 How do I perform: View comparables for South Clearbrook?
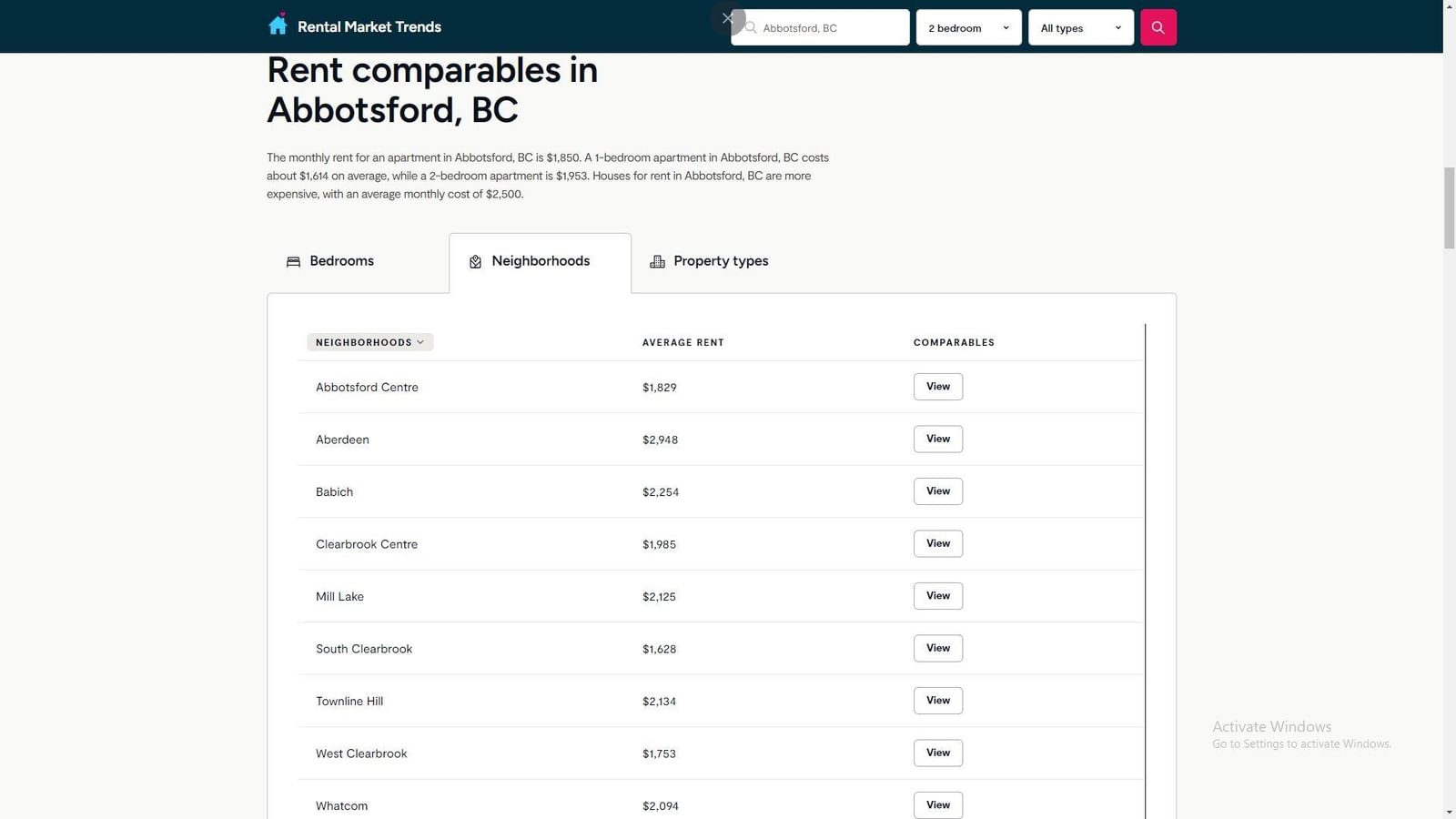[937, 648]
